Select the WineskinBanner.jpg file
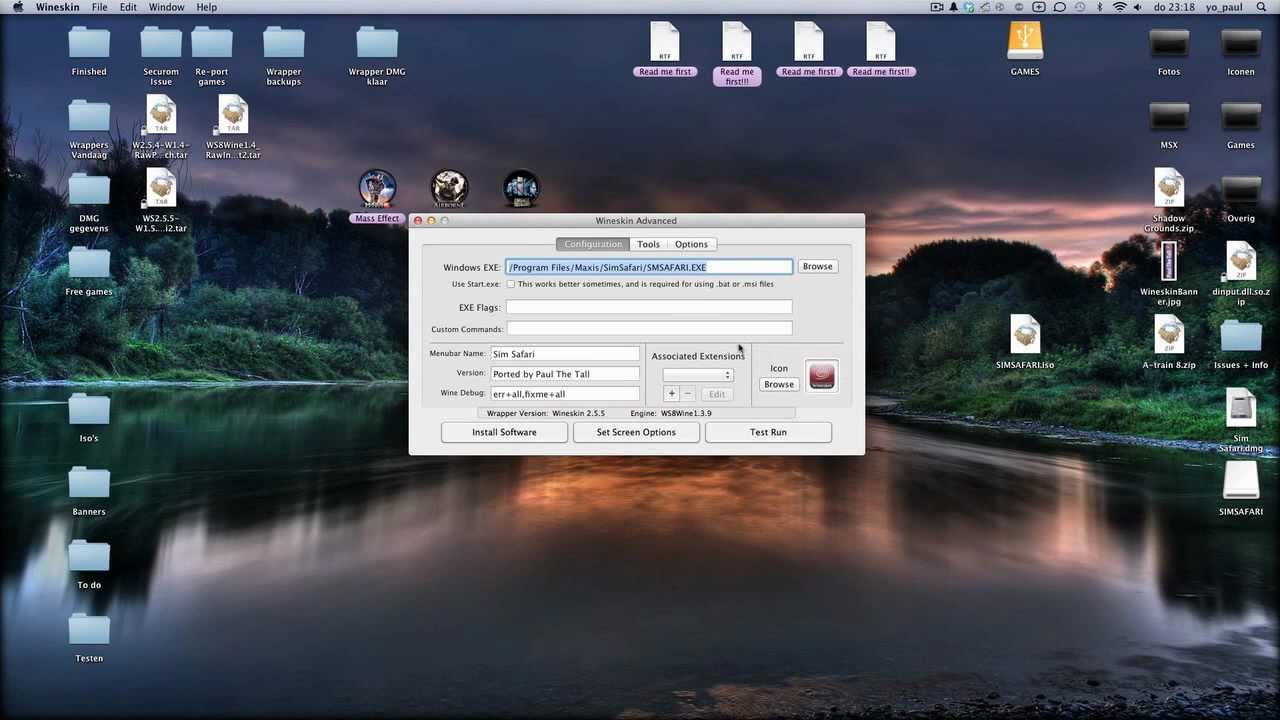This screenshot has height=720, width=1280. click(1169, 261)
